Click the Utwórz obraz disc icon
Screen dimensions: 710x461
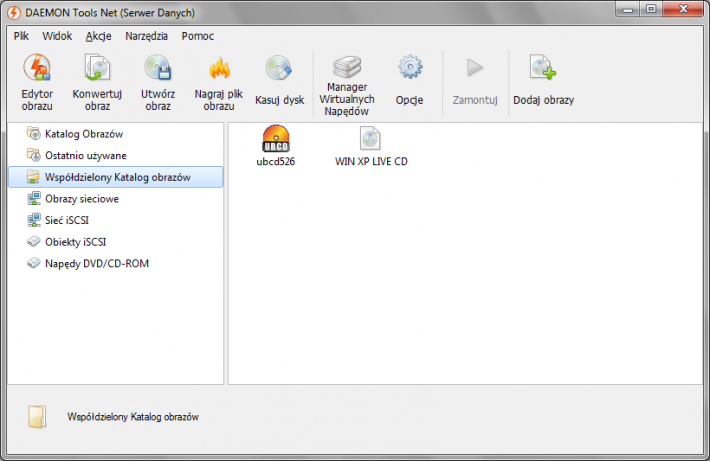pos(158,68)
